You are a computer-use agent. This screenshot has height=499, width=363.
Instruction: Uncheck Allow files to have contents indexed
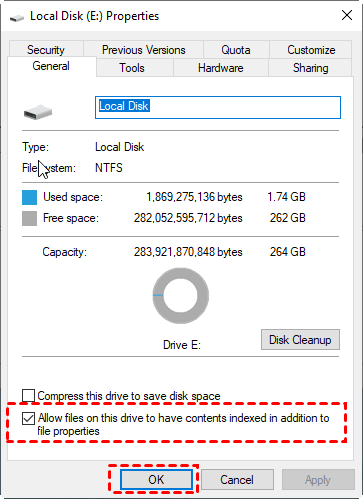click(28, 418)
